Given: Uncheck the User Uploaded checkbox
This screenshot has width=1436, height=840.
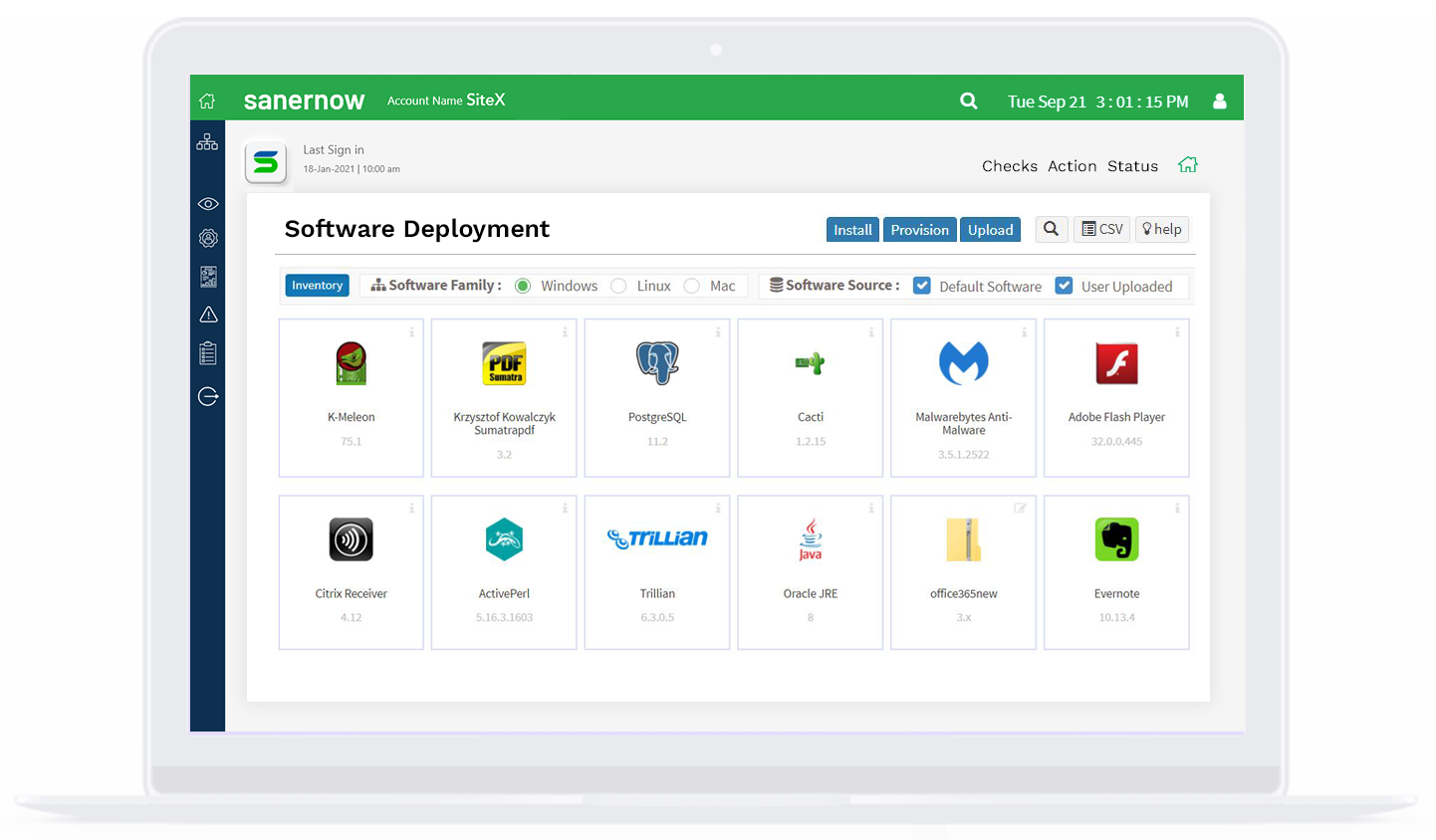Looking at the screenshot, I should [x=1064, y=286].
